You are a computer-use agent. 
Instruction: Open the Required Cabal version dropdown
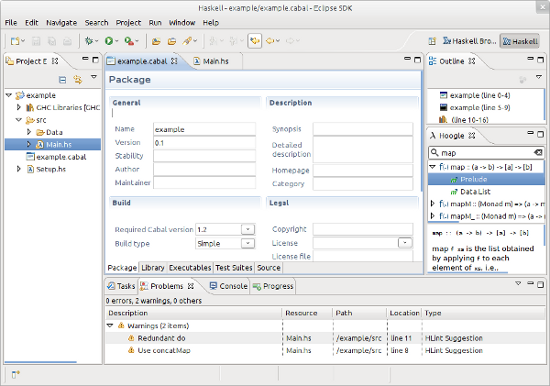click(x=248, y=229)
